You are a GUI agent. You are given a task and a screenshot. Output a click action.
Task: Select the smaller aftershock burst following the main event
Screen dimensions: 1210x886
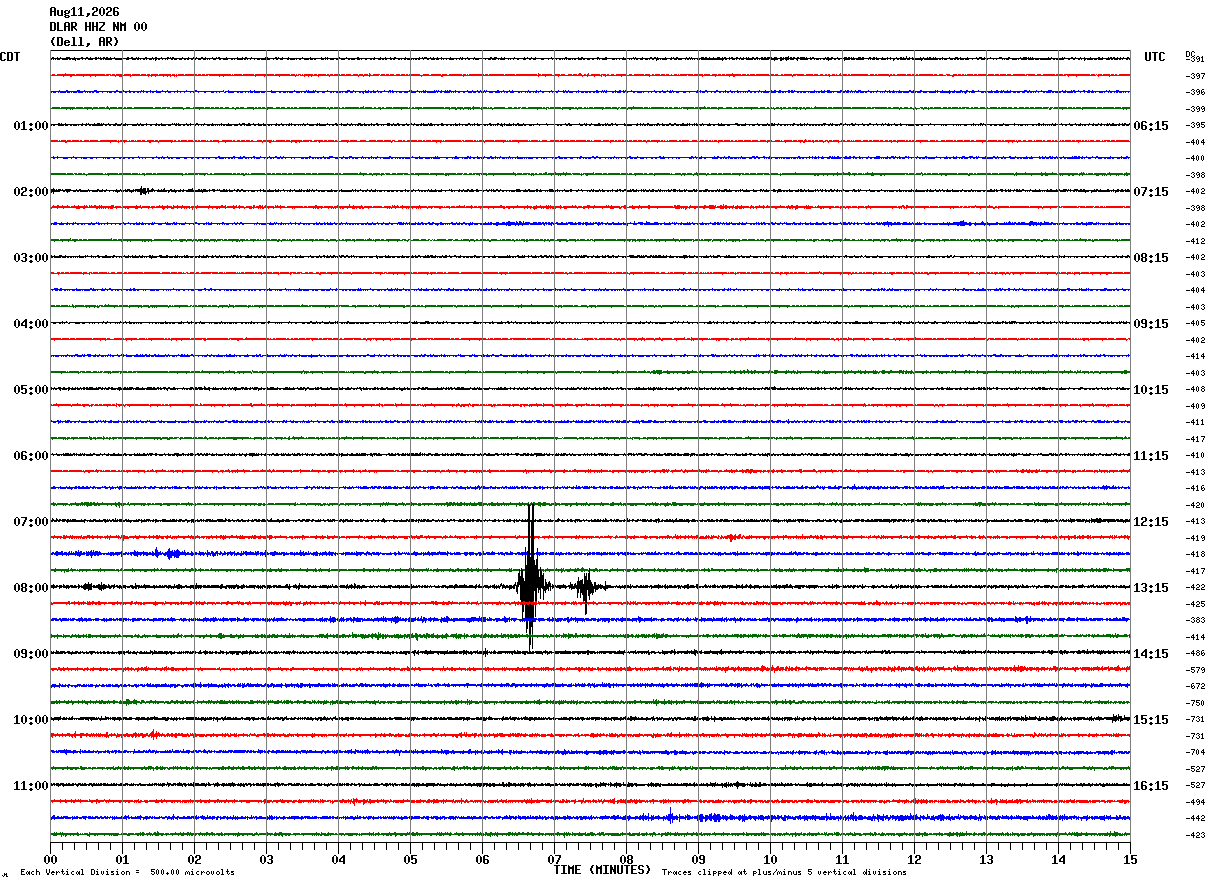pyautogui.click(x=587, y=590)
